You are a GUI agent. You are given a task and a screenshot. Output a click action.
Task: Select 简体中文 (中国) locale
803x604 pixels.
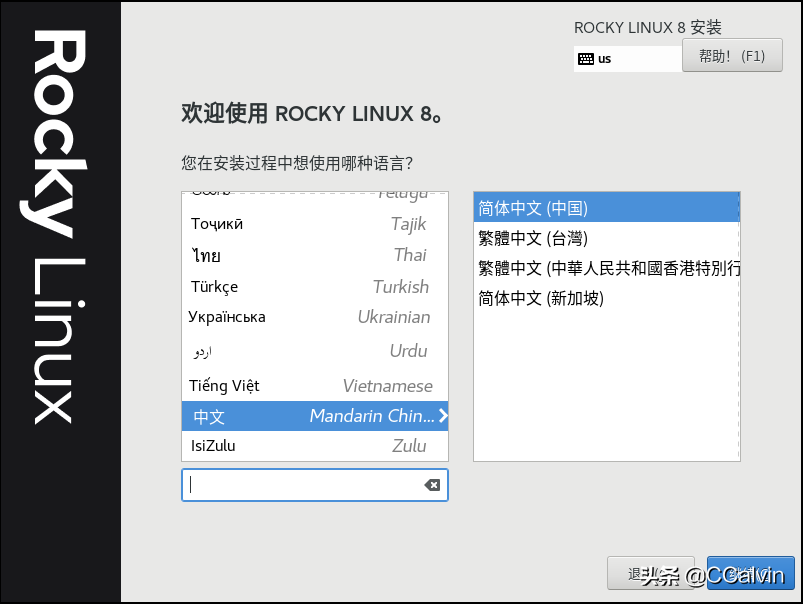[x=605, y=208]
